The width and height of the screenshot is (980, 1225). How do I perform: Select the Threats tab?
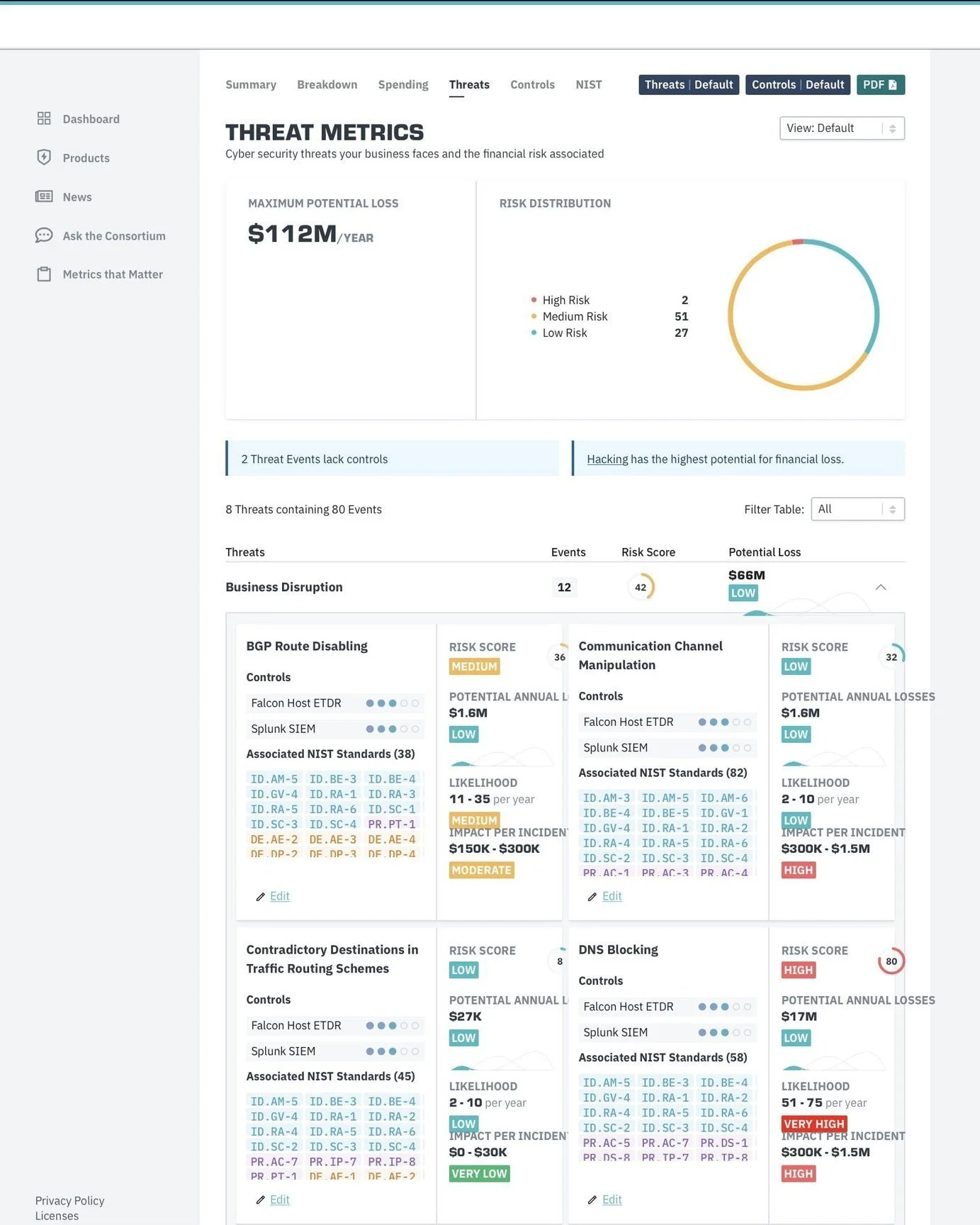[x=469, y=84]
